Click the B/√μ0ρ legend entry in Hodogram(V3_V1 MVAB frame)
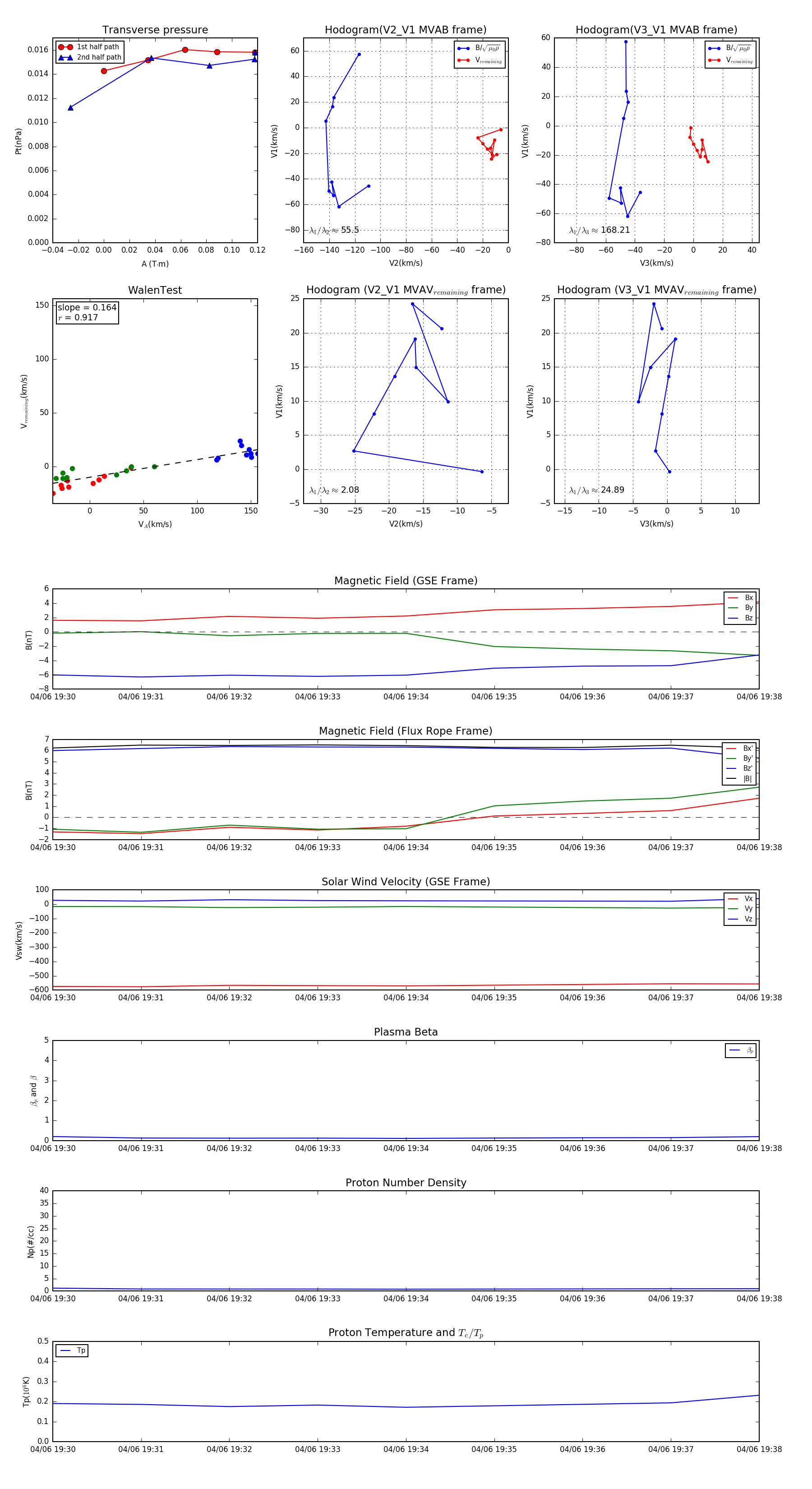 pos(730,49)
